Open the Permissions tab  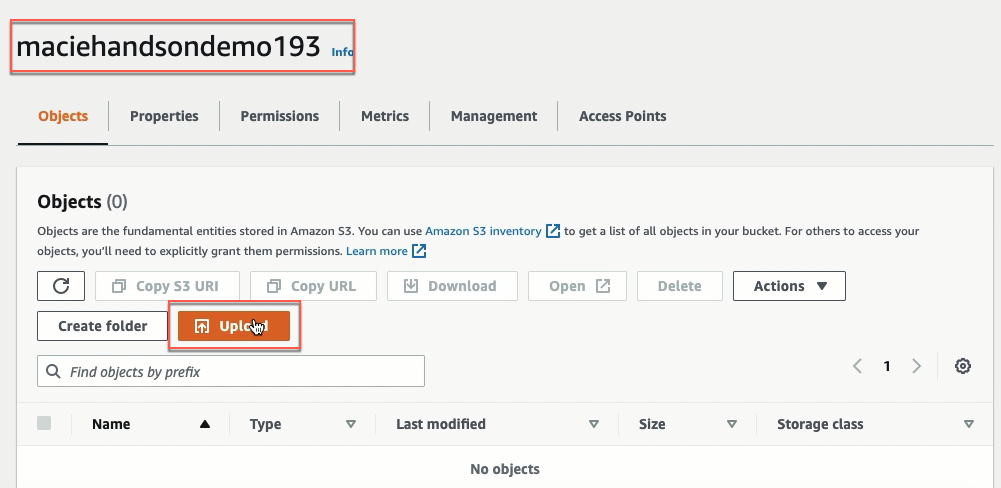pos(280,116)
